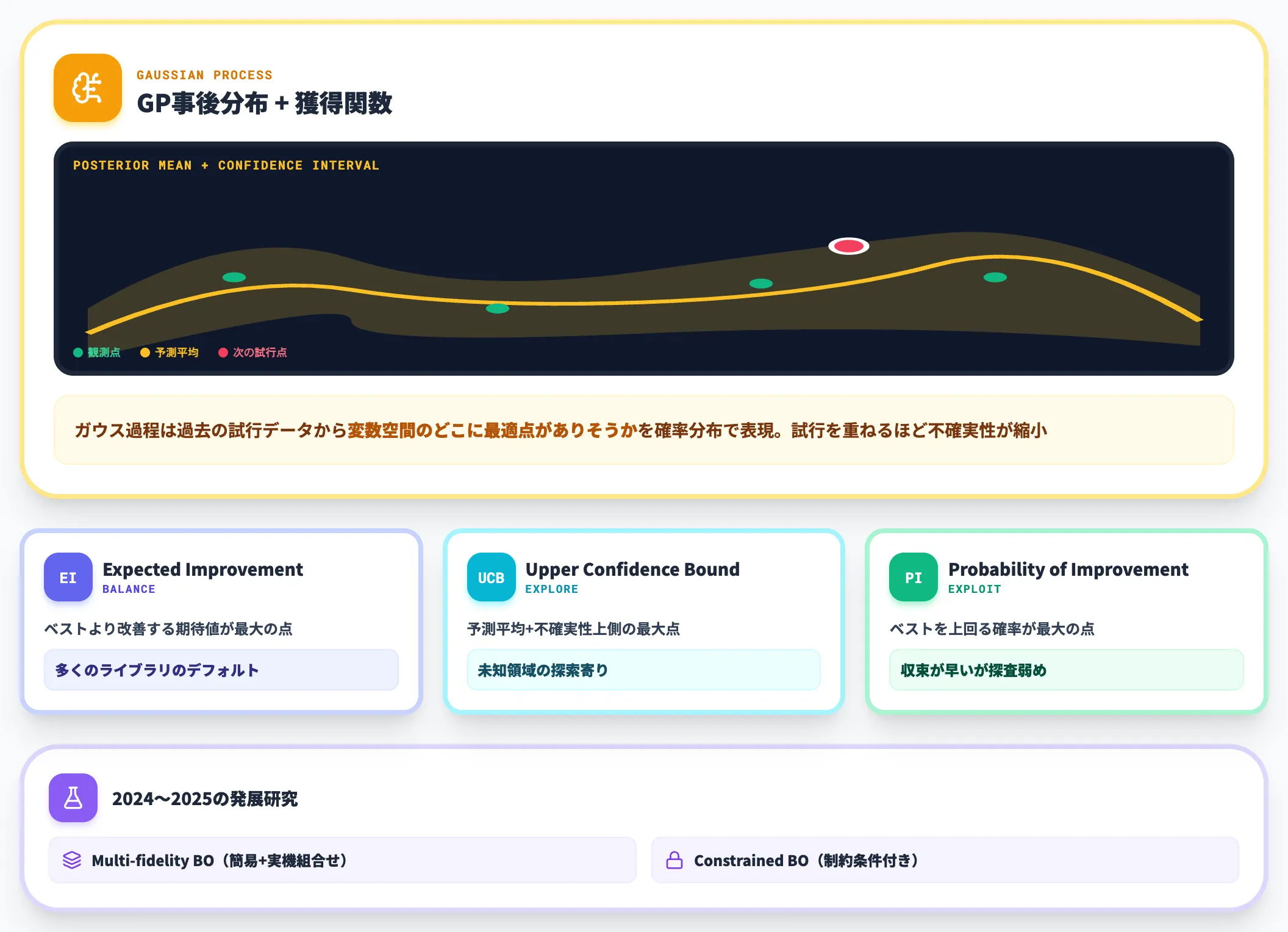The height and width of the screenshot is (932, 1288).
Task: Click the green 観測点 legend dot
Action: [x=78, y=353]
